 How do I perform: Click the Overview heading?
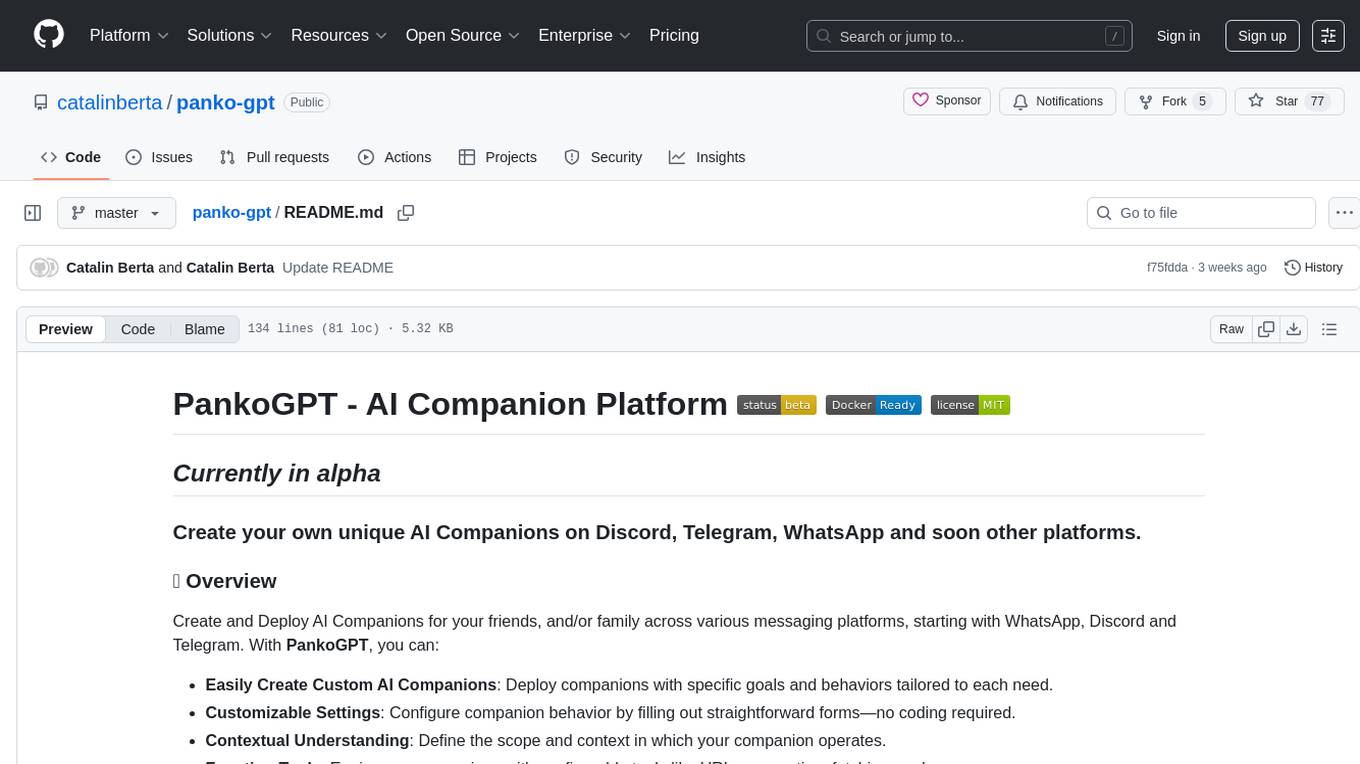pos(225,581)
